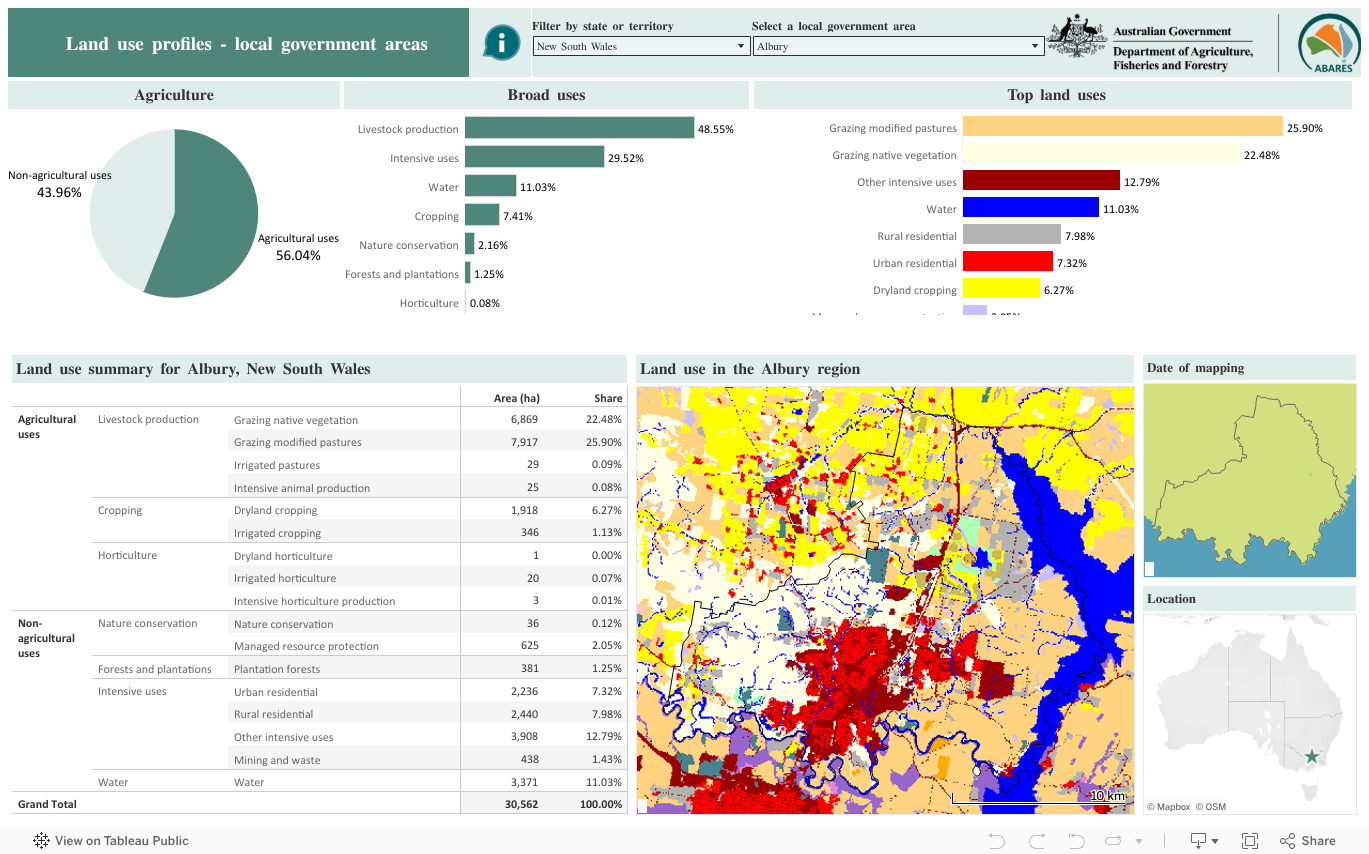Viewport: 1369px width, 854px height.
Task: Click the red Urban residential bar
Action: click(x=1008, y=263)
